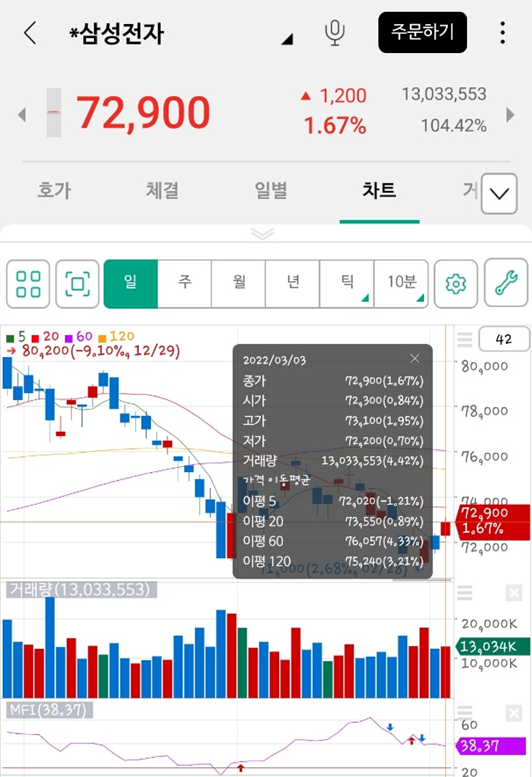Viewport: 532px width, 777px height.
Task: Select the 일 daily period button
Action: (x=131, y=283)
